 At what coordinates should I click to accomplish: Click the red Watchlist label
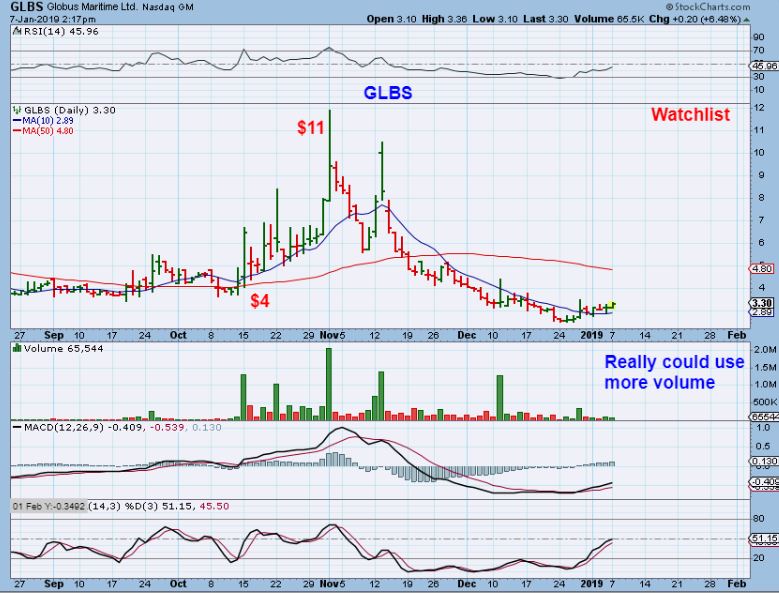point(691,115)
